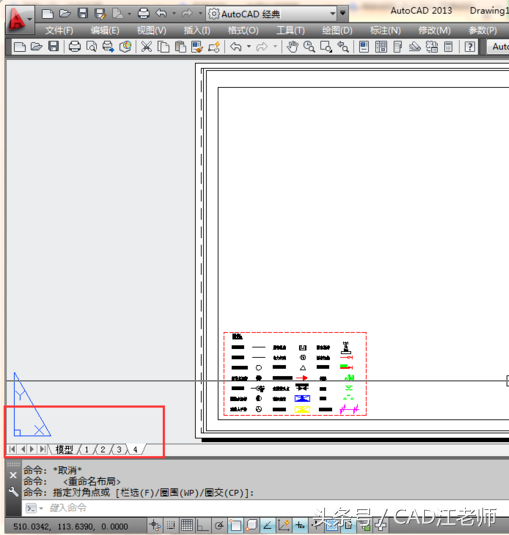Select the Pan hand tool
The height and width of the screenshot is (535, 509).
coord(292,46)
